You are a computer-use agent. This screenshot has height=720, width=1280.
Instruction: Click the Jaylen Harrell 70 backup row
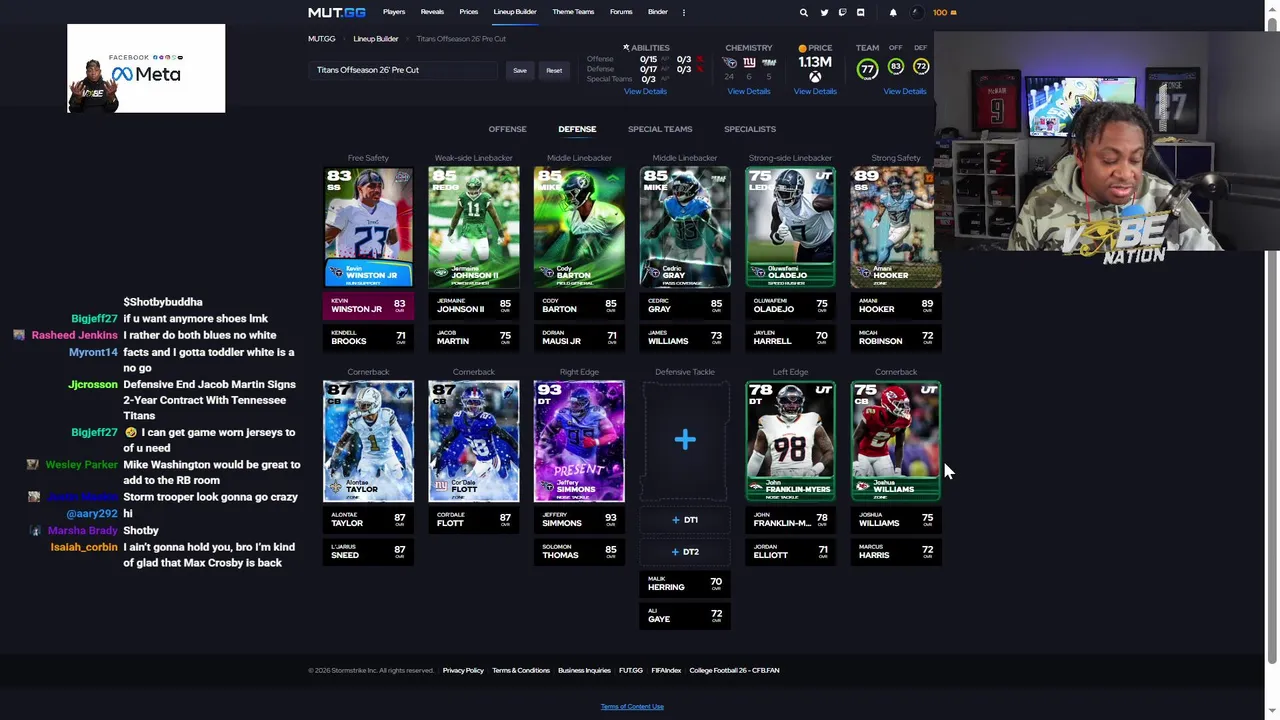point(790,337)
